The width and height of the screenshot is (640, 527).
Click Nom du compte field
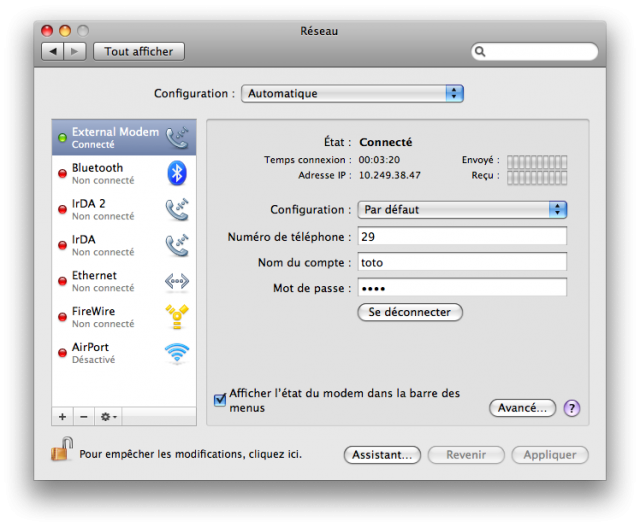pyautogui.click(x=462, y=262)
